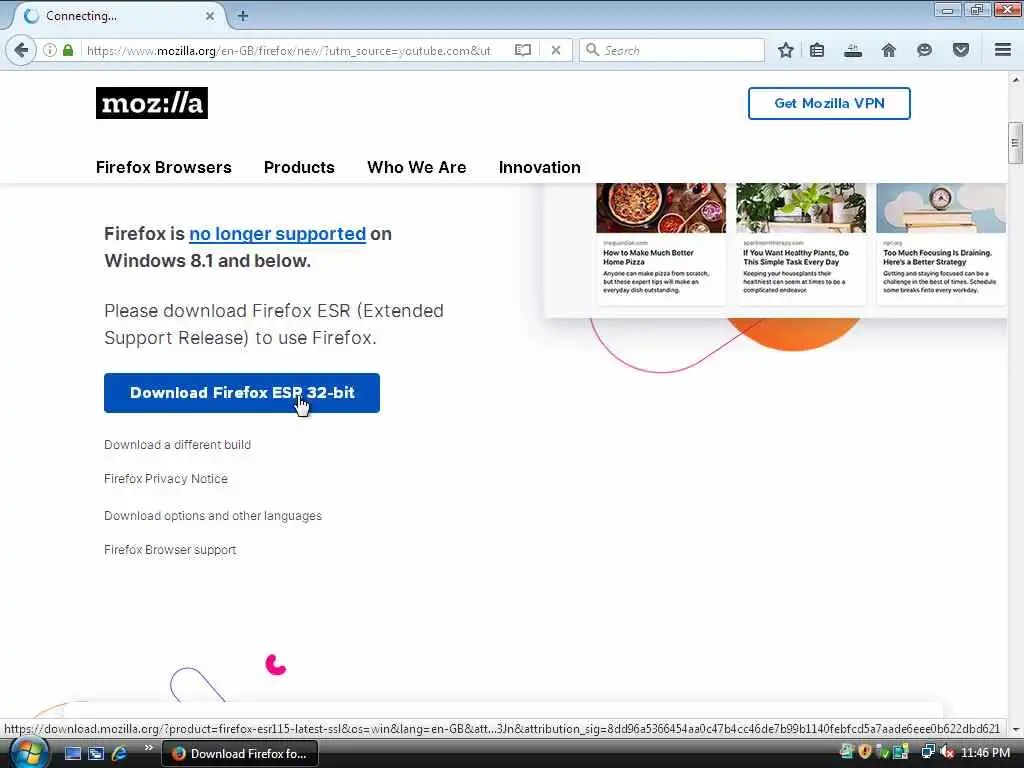Open Firefox Browsers menu
The image size is (1024, 768).
click(163, 167)
